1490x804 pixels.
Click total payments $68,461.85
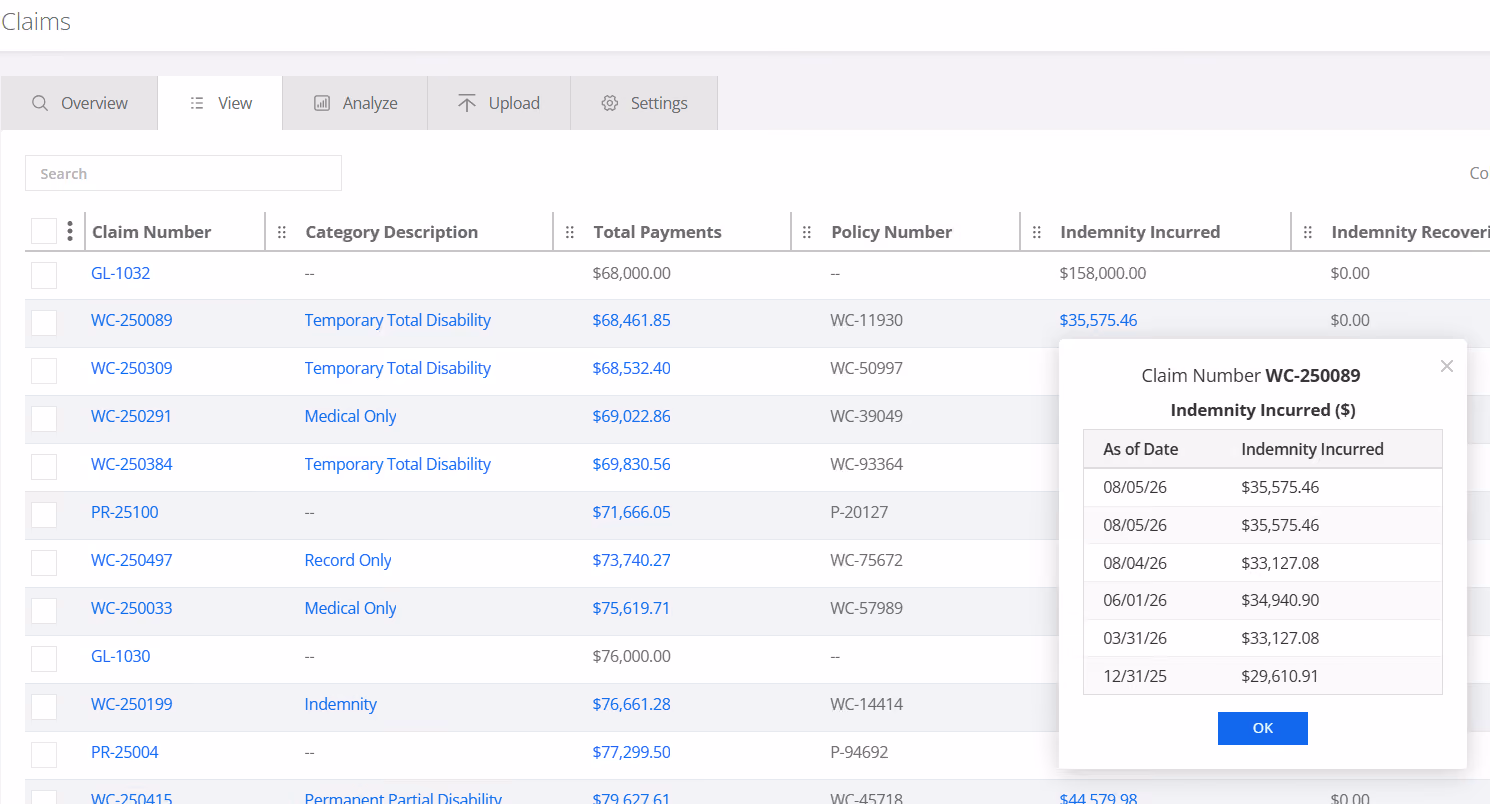click(x=631, y=320)
